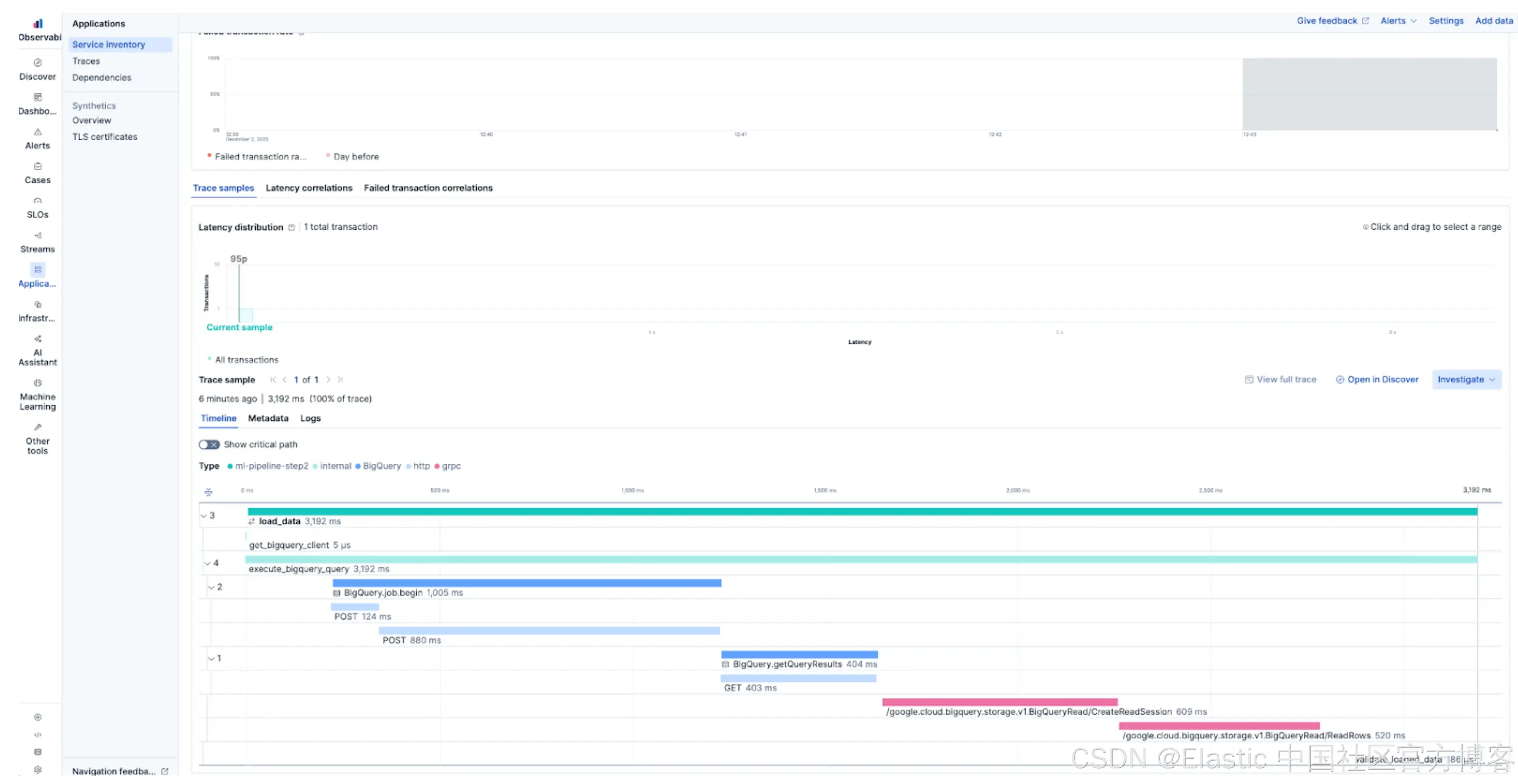The height and width of the screenshot is (784, 1518).
Task: Toggle the Show critical path switch
Action: click(x=209, y=445)
